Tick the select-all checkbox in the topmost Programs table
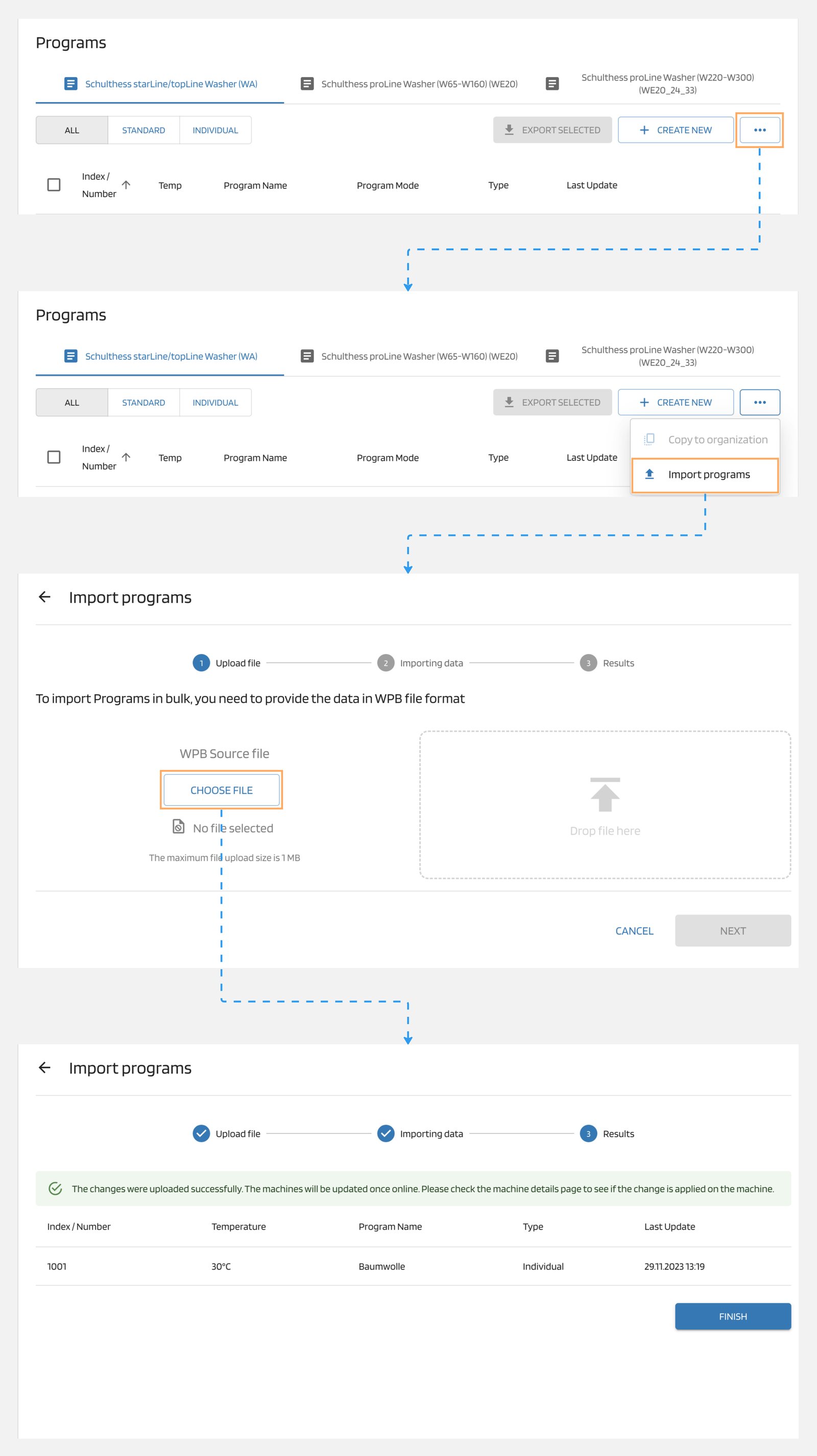817x1456 pixels. (x=54, y=185)
